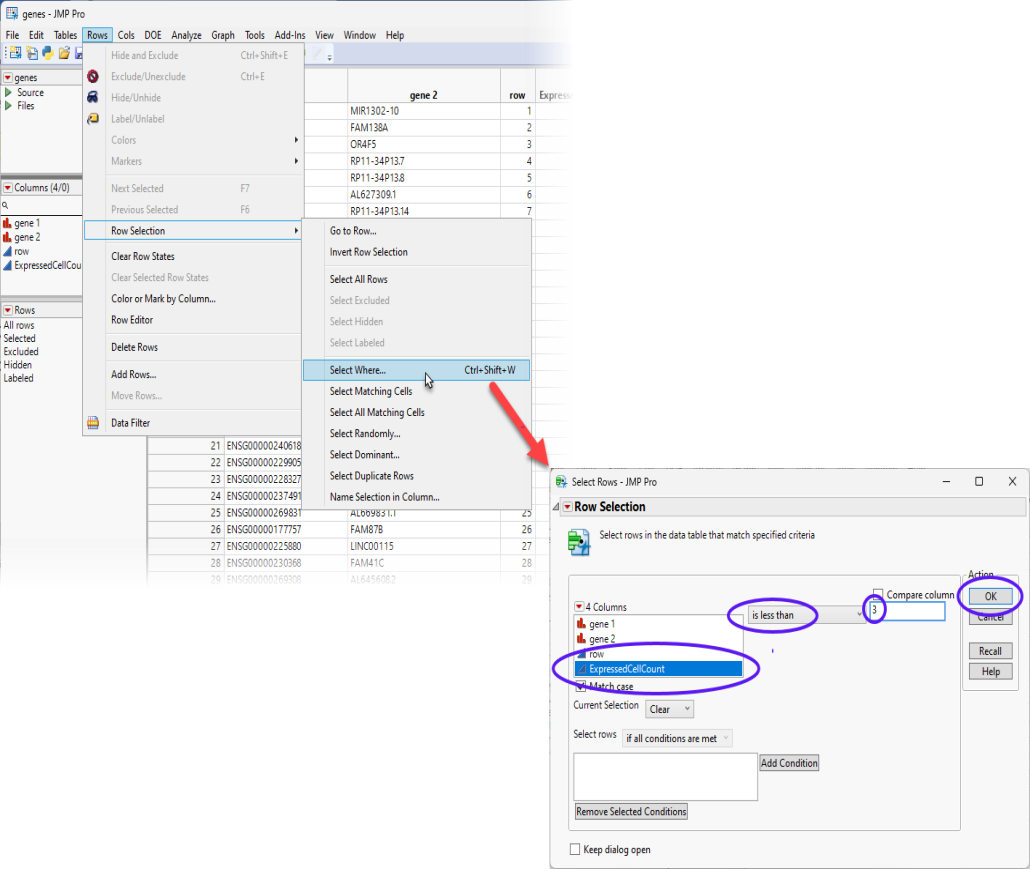Image resolution: width=1030 pixels, height=869 pixels.
Task: Click the JMP app icon in the genes title bar
Action: [12, 13]
